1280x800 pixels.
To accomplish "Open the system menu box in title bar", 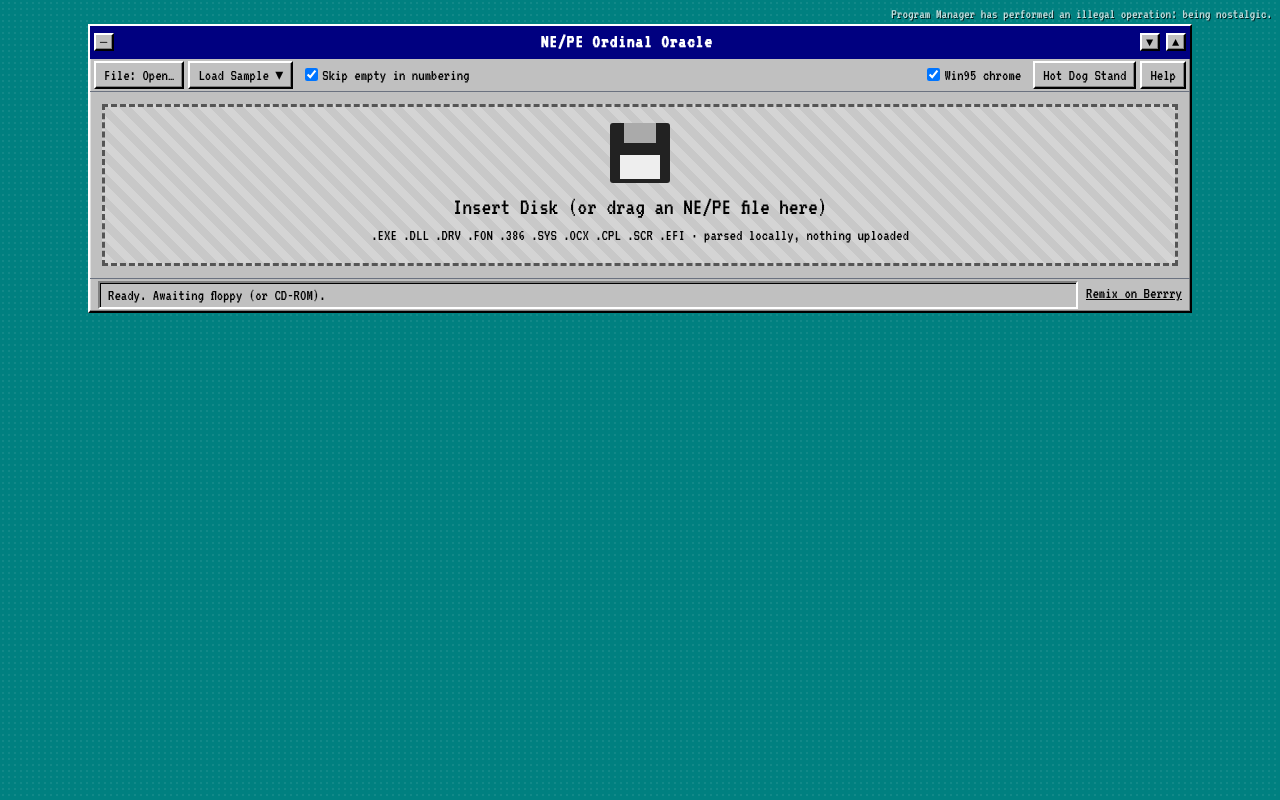I will (104, 42).
